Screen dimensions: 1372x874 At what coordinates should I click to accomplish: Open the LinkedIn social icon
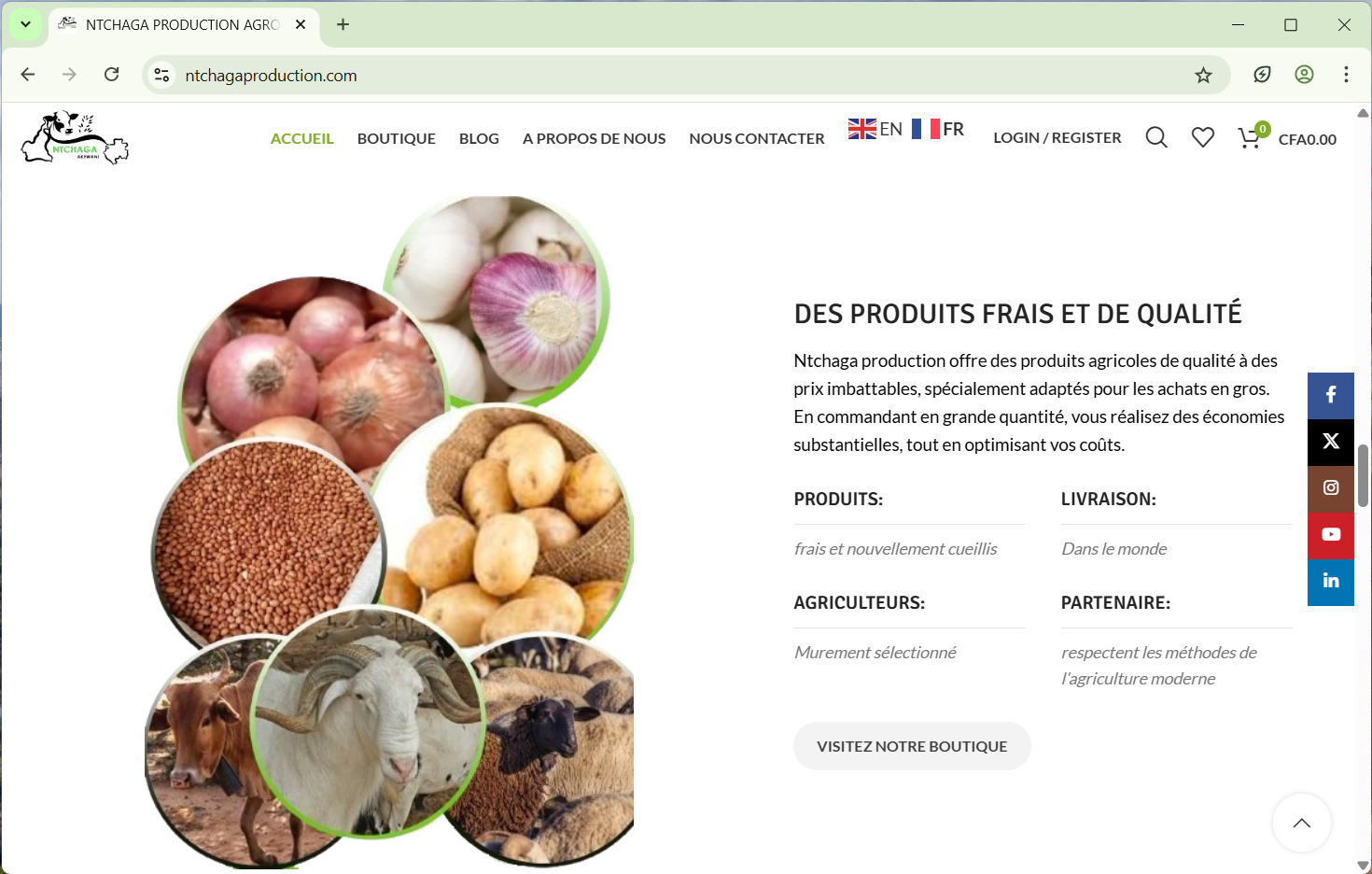point(1331,582)
